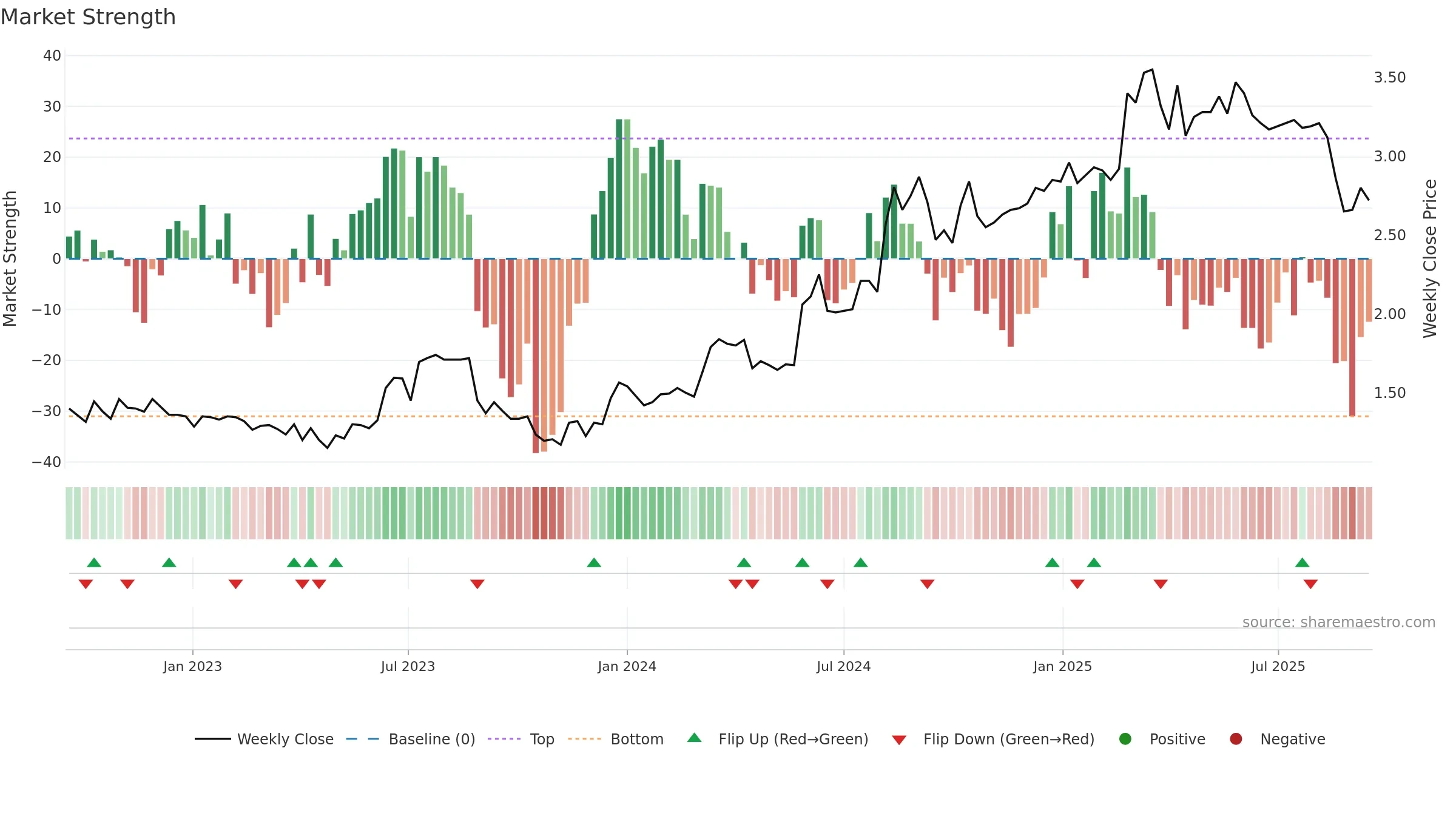The image size is (1456, 819).
Task: Click the −40 strength tick label
Action: (47, 462)
